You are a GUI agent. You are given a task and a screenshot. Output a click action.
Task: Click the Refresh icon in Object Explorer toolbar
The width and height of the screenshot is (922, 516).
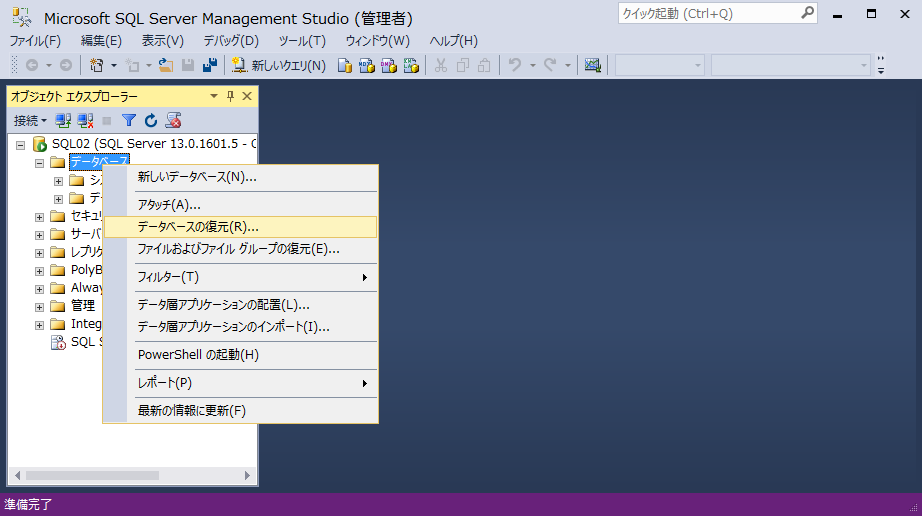pyautogui.click(x=151, y=120)
